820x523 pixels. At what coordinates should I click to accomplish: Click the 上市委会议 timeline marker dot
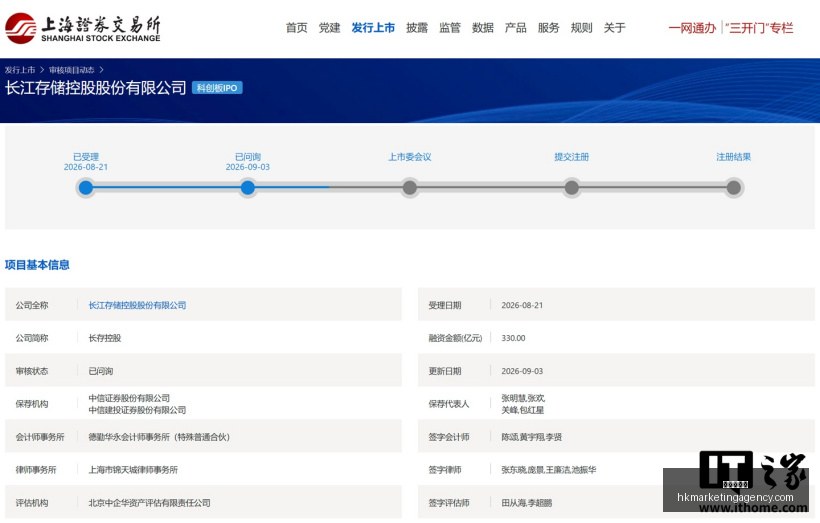pos(410,188)
